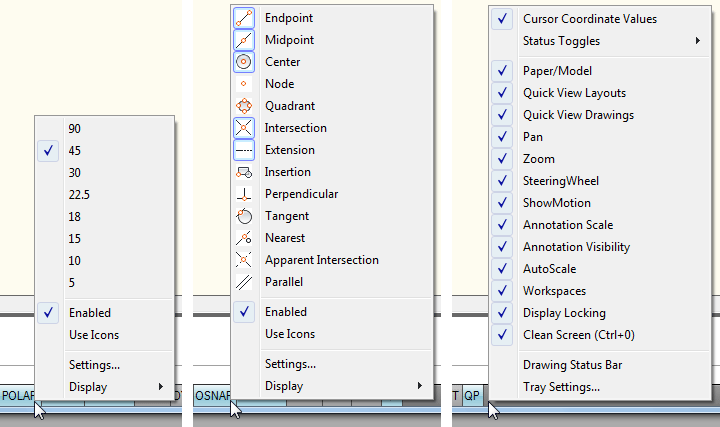
Task: Click the Parallel snap icon
Action: [244, 282]
